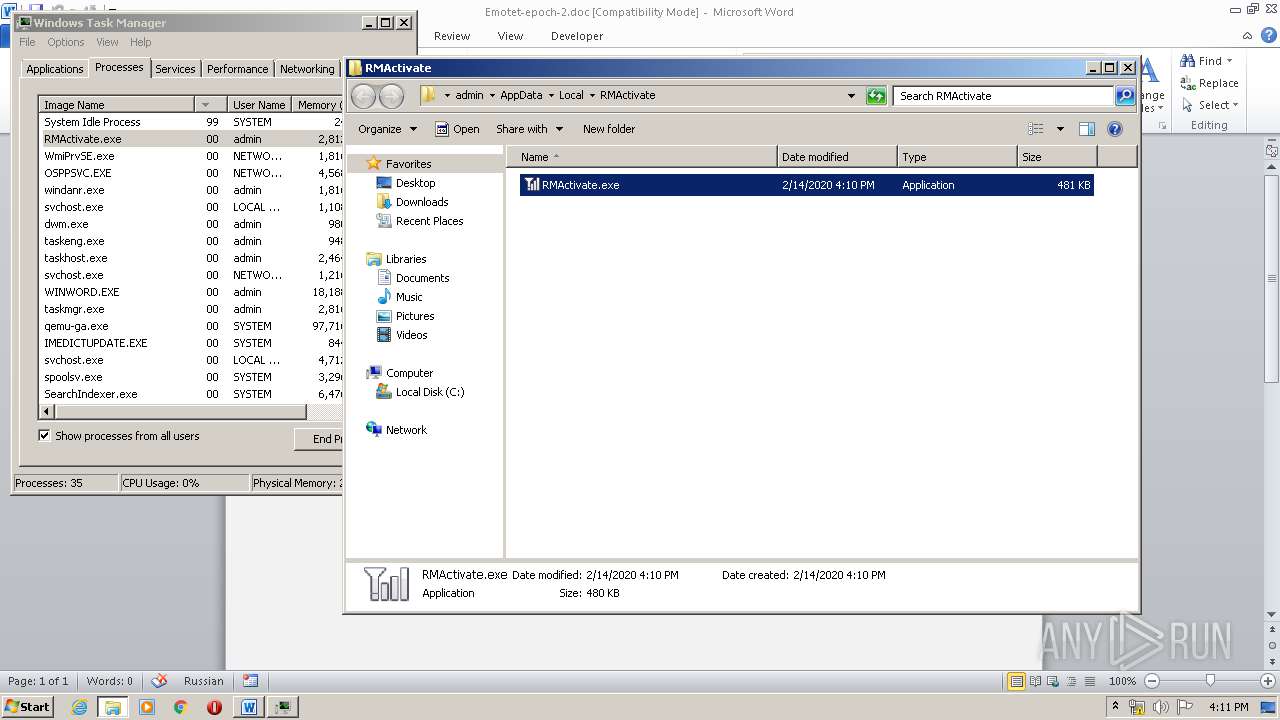This screenshot has width=1280, height=720.
Task: Open Share with dropdown
Action: [529, 129]
